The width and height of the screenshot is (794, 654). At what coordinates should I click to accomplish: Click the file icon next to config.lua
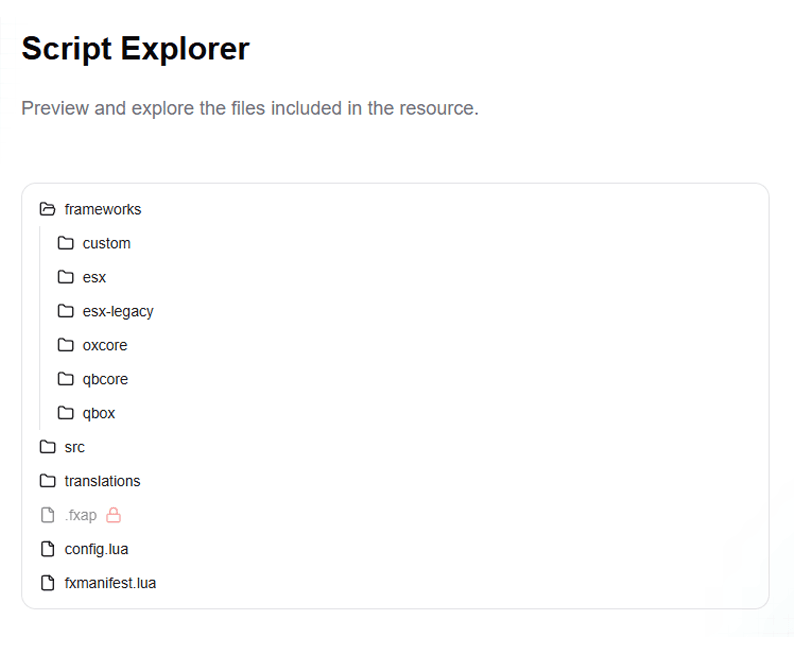[47, 549]
